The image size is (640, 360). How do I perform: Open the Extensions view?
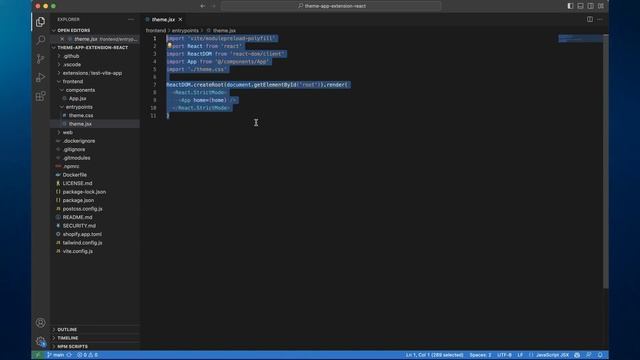pyautogui.click(x=40, y=96)
